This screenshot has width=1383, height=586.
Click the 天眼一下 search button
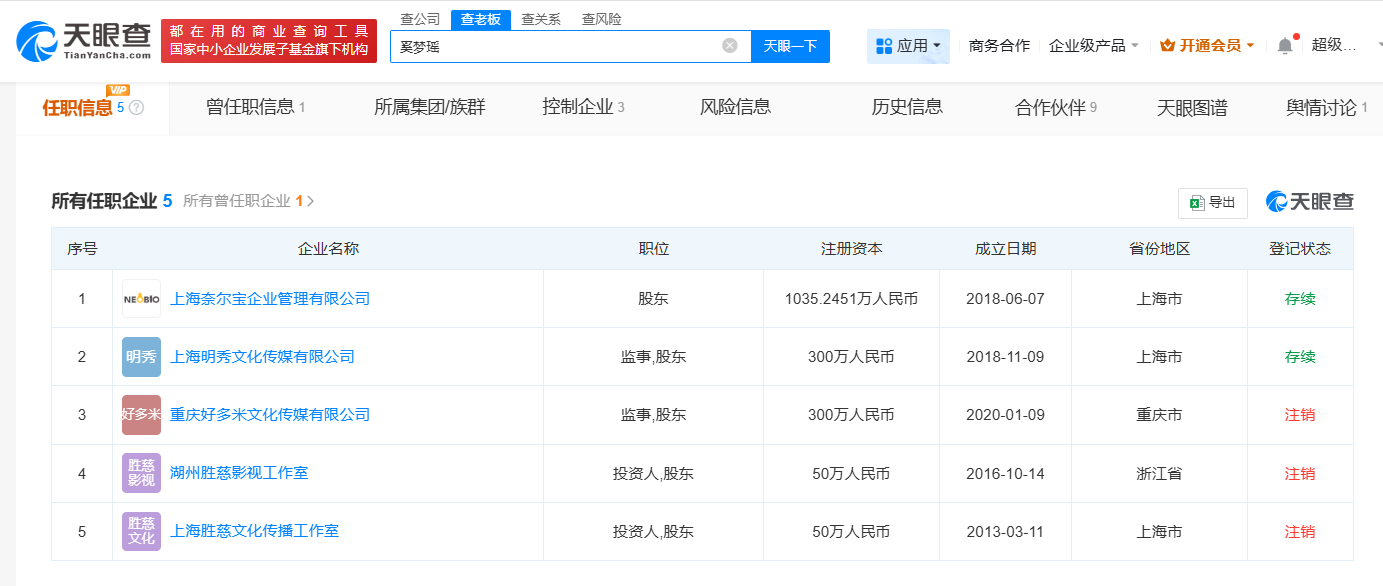[790, 46]
